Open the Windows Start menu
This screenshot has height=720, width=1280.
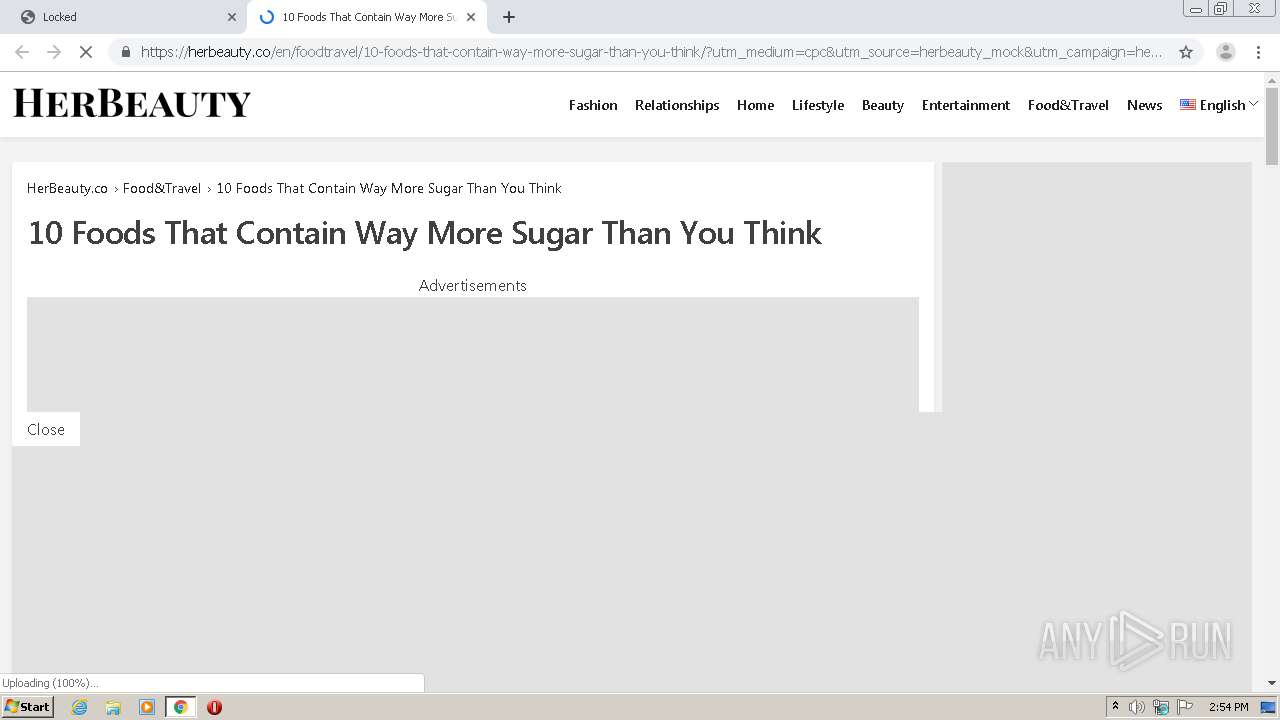(x=27, y=707)
